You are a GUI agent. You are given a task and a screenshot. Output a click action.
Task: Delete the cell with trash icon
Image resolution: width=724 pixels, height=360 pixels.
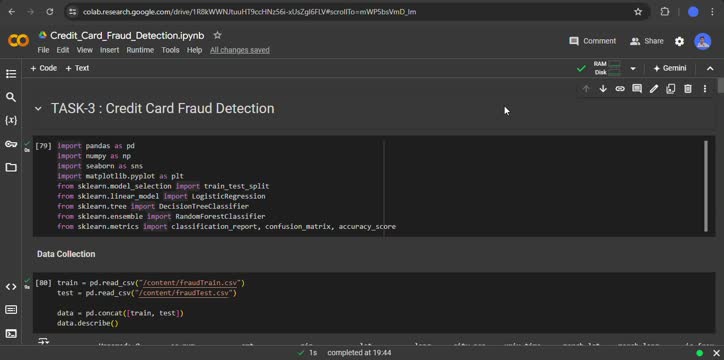688,89
